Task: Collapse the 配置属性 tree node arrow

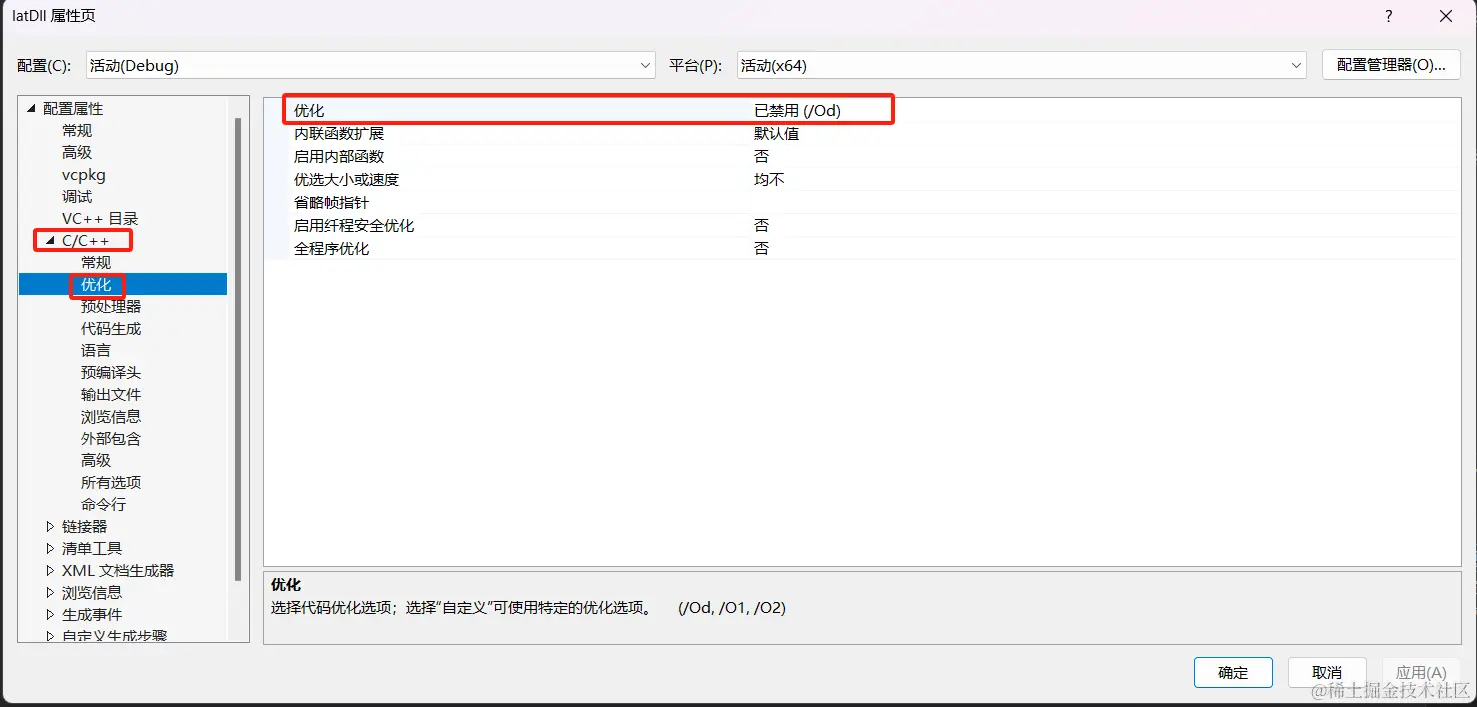Action: tap(31, 109)
